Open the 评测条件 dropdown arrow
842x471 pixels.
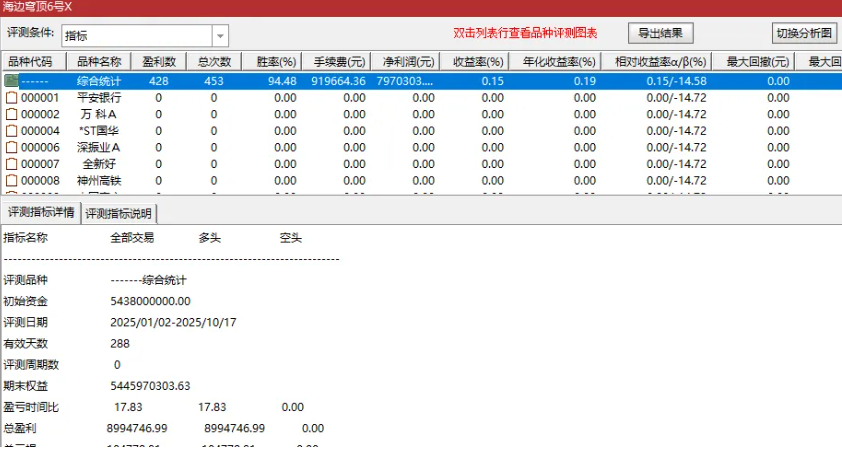tap(219, 36)
